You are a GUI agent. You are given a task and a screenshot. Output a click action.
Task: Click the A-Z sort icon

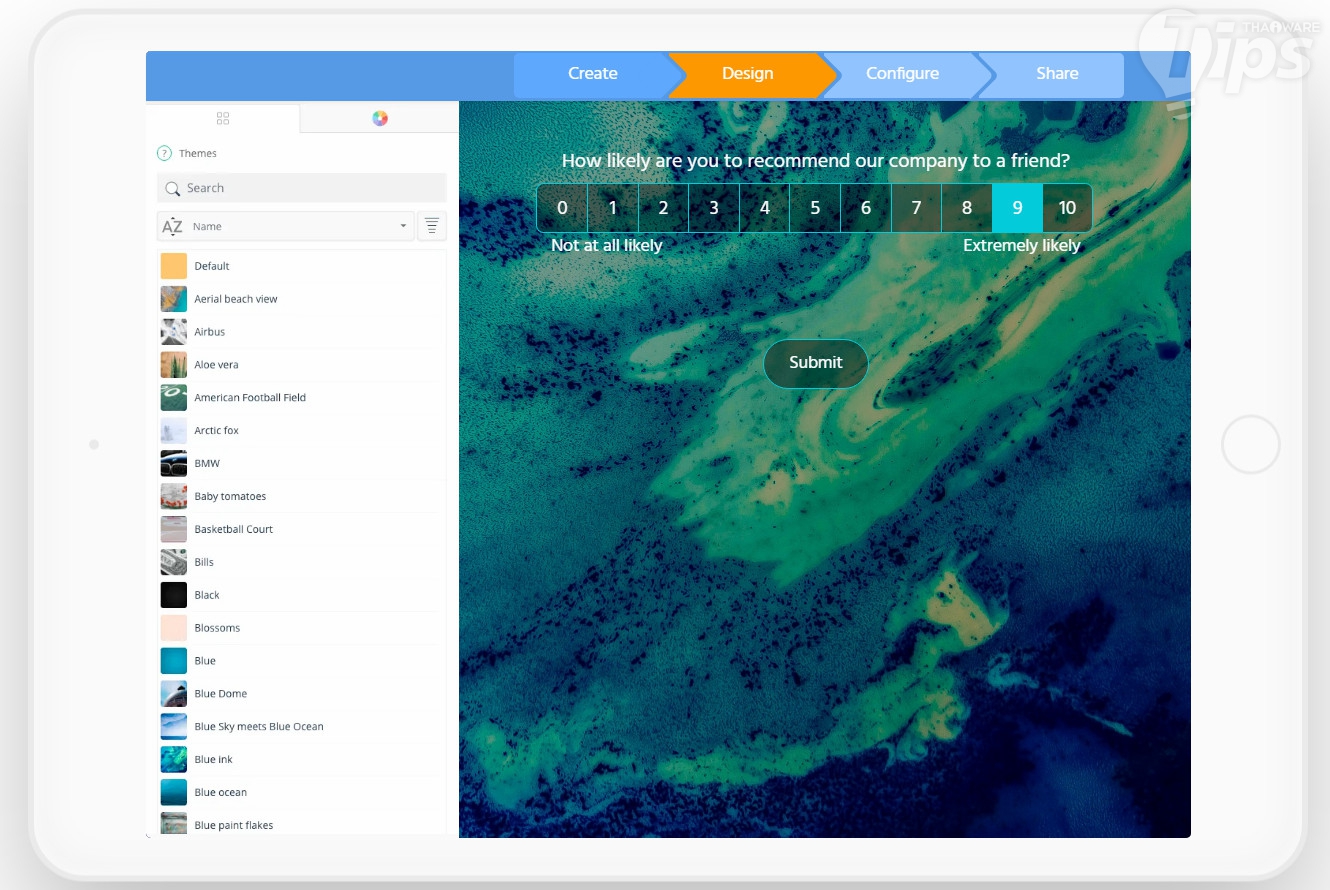coord(172,226)
